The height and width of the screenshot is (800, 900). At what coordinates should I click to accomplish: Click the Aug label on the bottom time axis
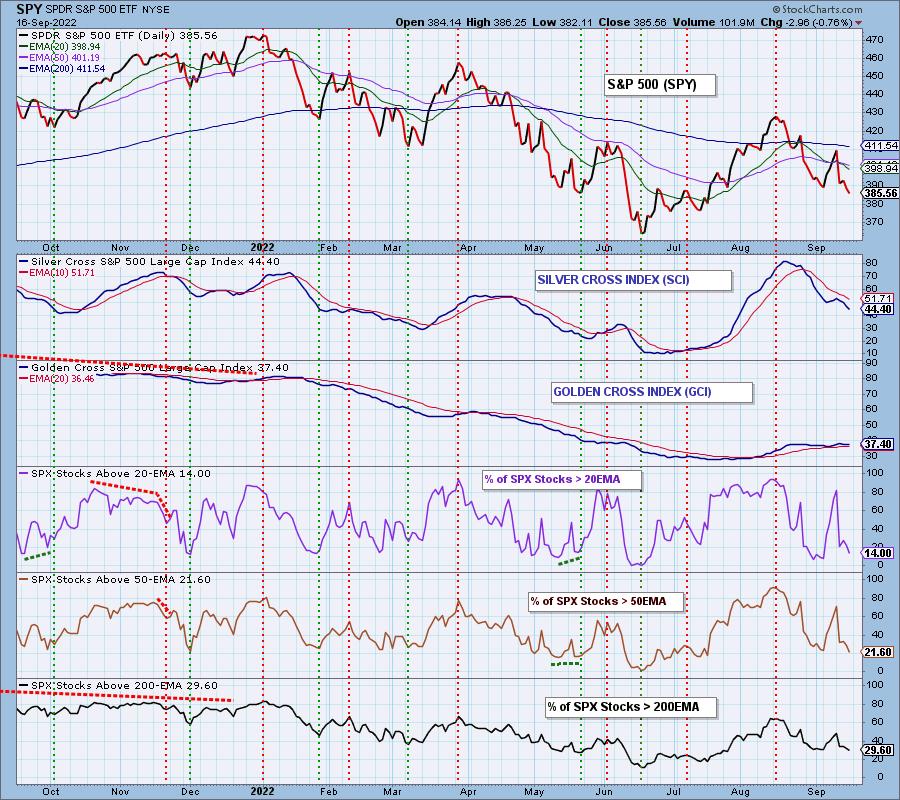740,792
